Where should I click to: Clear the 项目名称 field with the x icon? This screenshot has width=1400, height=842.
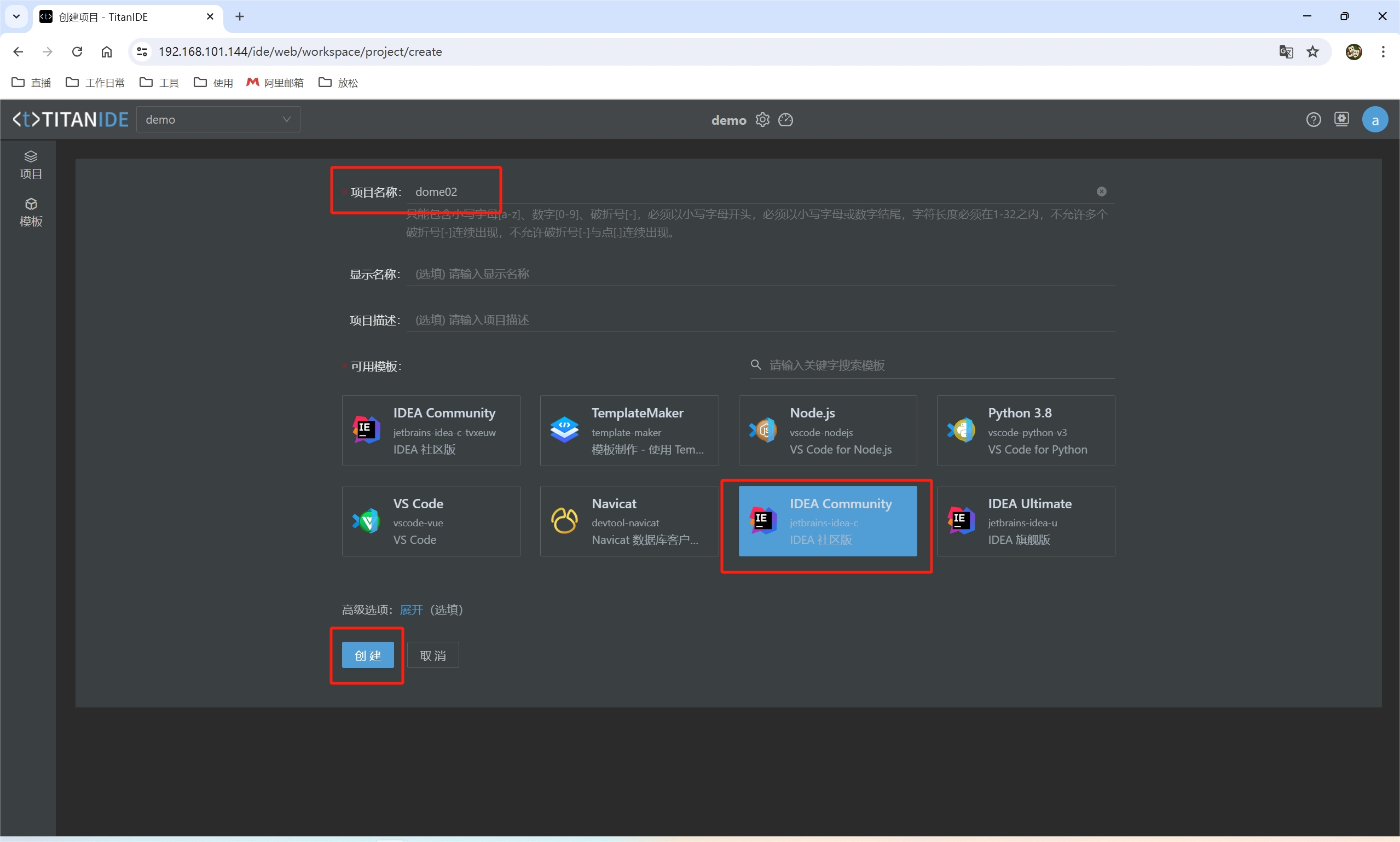click(x=1102, y=192)
